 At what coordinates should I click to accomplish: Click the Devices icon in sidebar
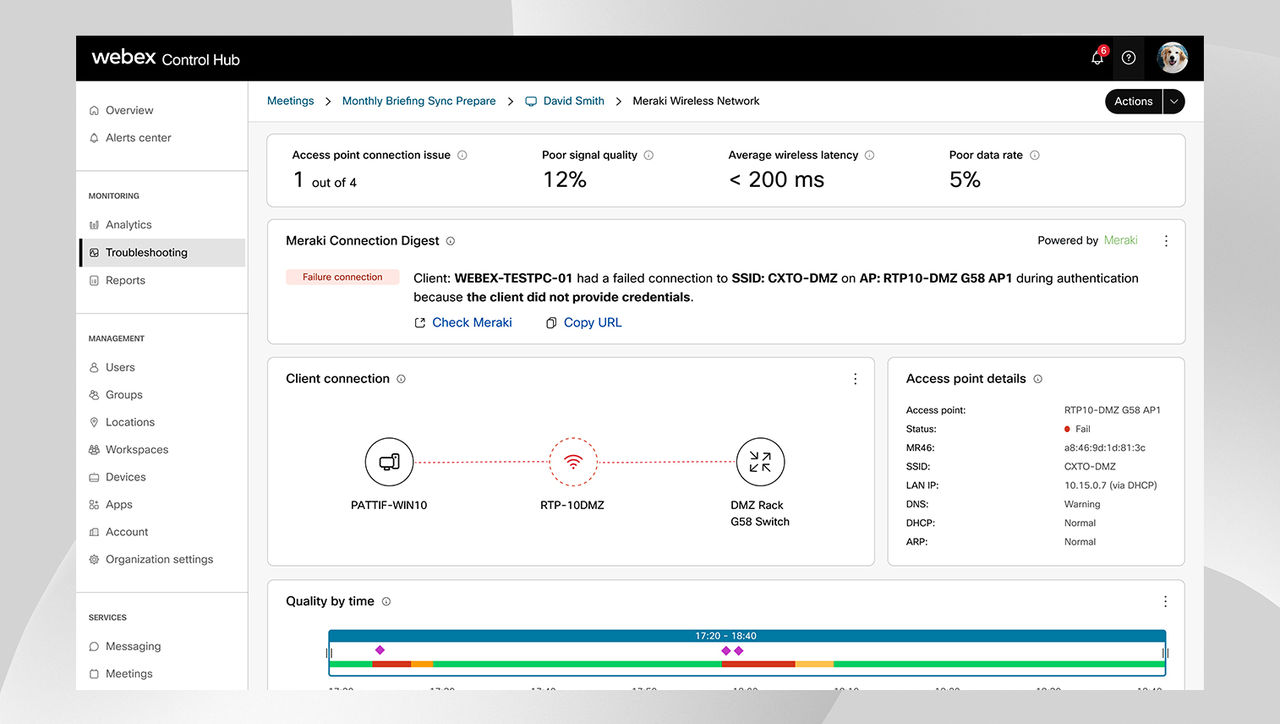(x=94, y=478)
